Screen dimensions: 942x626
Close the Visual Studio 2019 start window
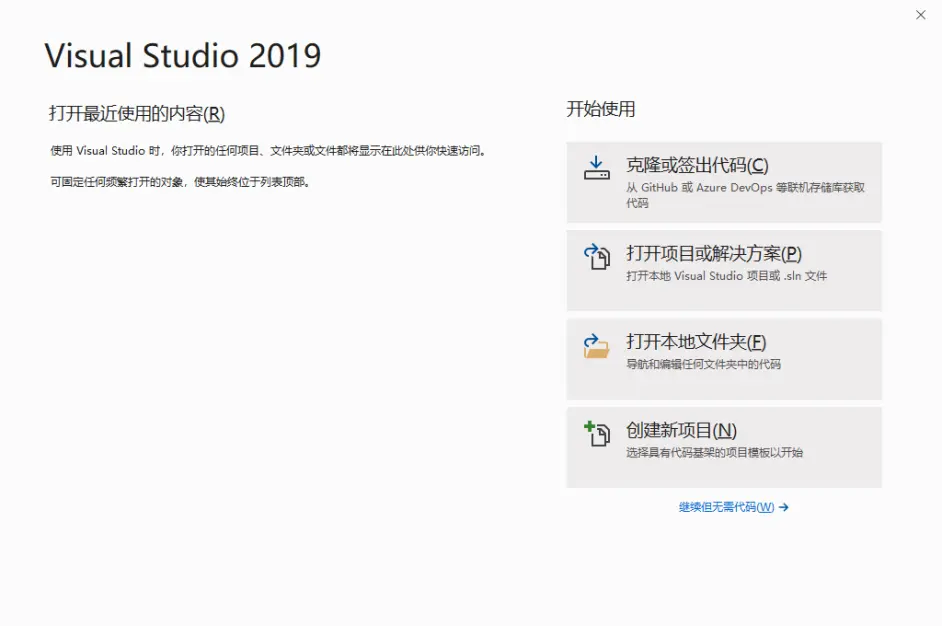920,15
